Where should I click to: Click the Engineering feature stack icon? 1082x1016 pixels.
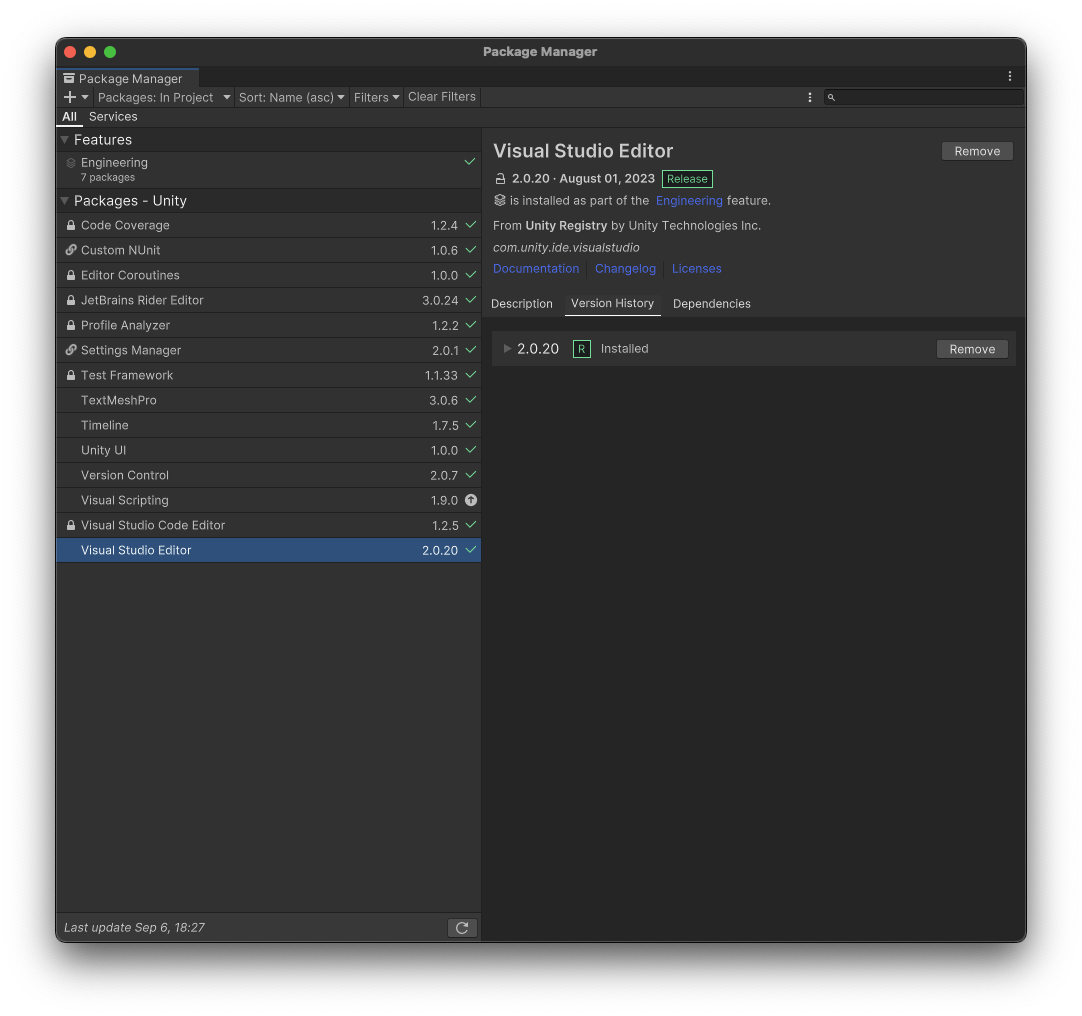69,162
